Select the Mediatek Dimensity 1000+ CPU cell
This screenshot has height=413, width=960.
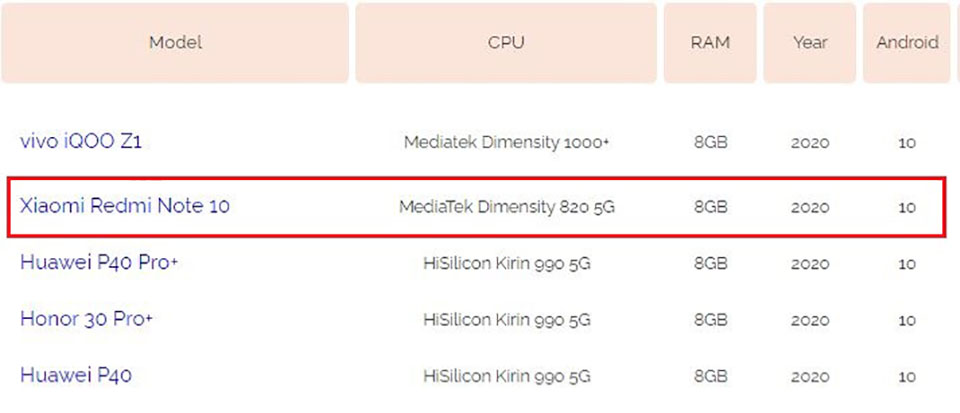coord(506,143)
